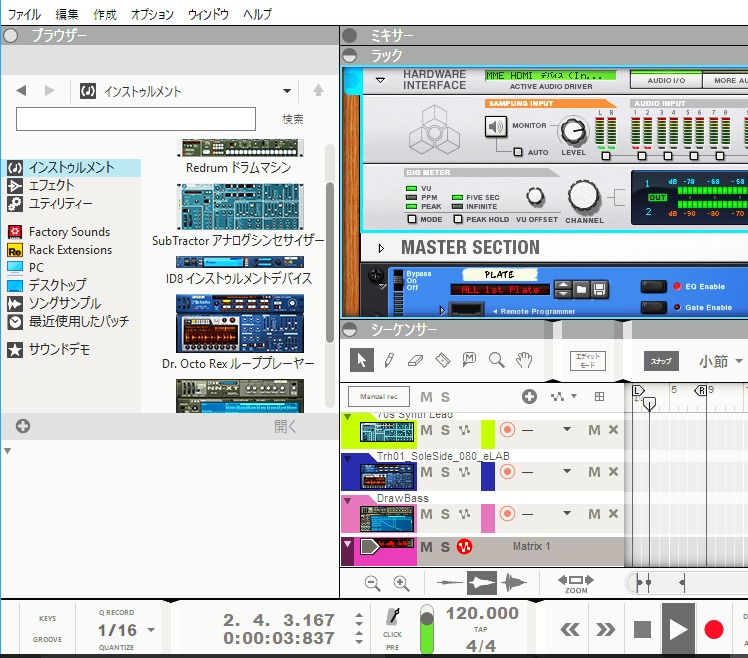748x658 pixels.
Task: Select the razor tool in sequencer
Action: (443, 360)
